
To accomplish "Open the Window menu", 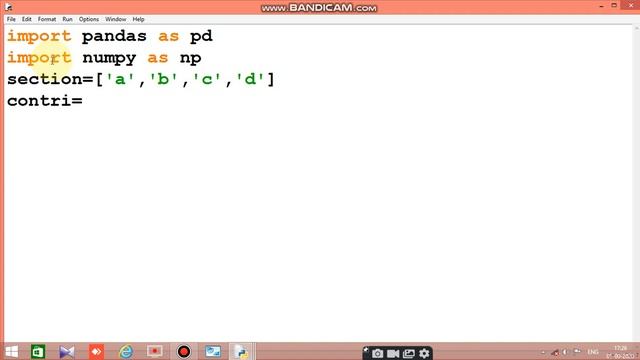I will (116, 19).
